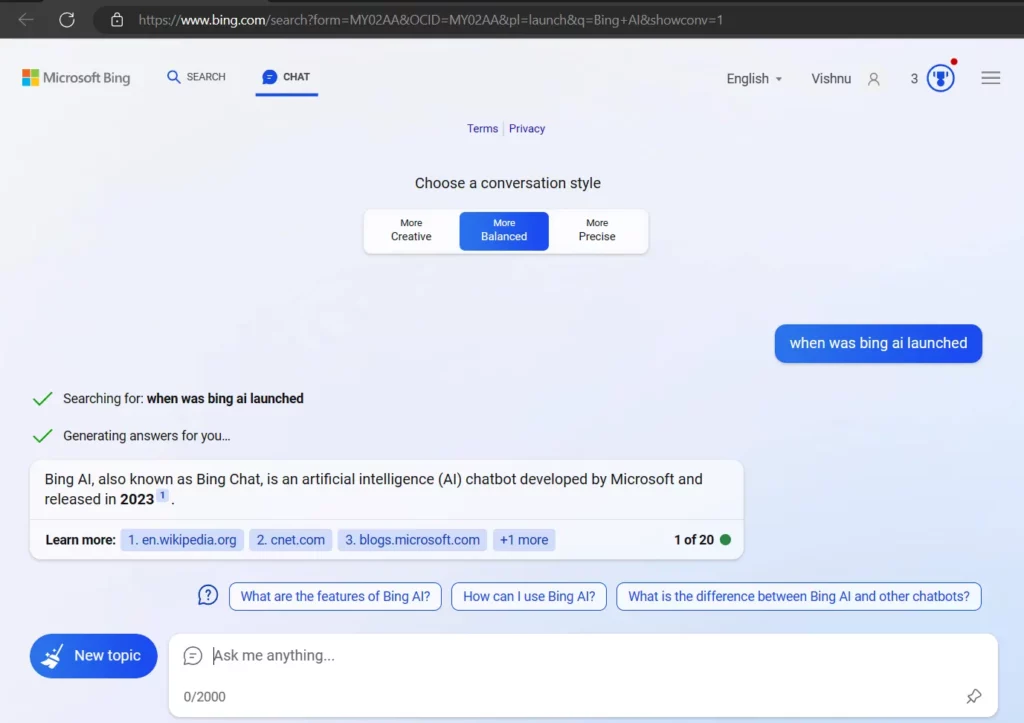Click the Searching for status line

coord(183,398)
